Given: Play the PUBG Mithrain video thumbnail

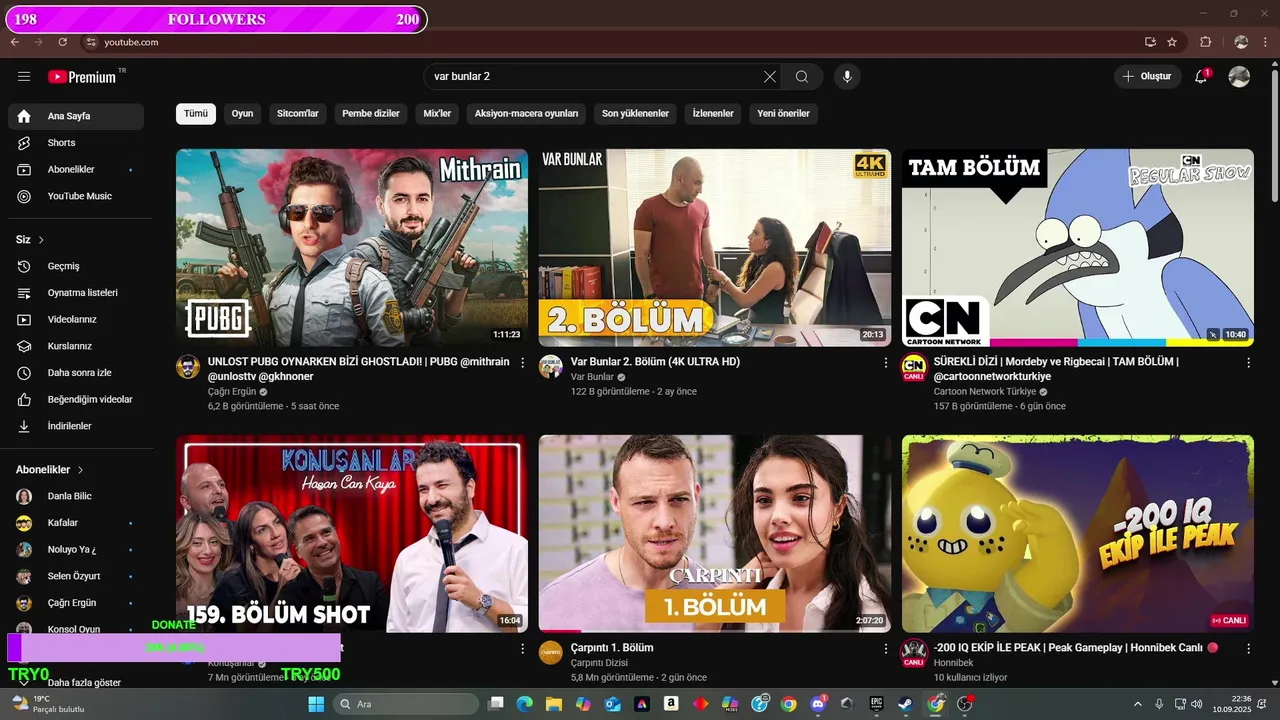Looking at the screenshot, I should [352, 248].
